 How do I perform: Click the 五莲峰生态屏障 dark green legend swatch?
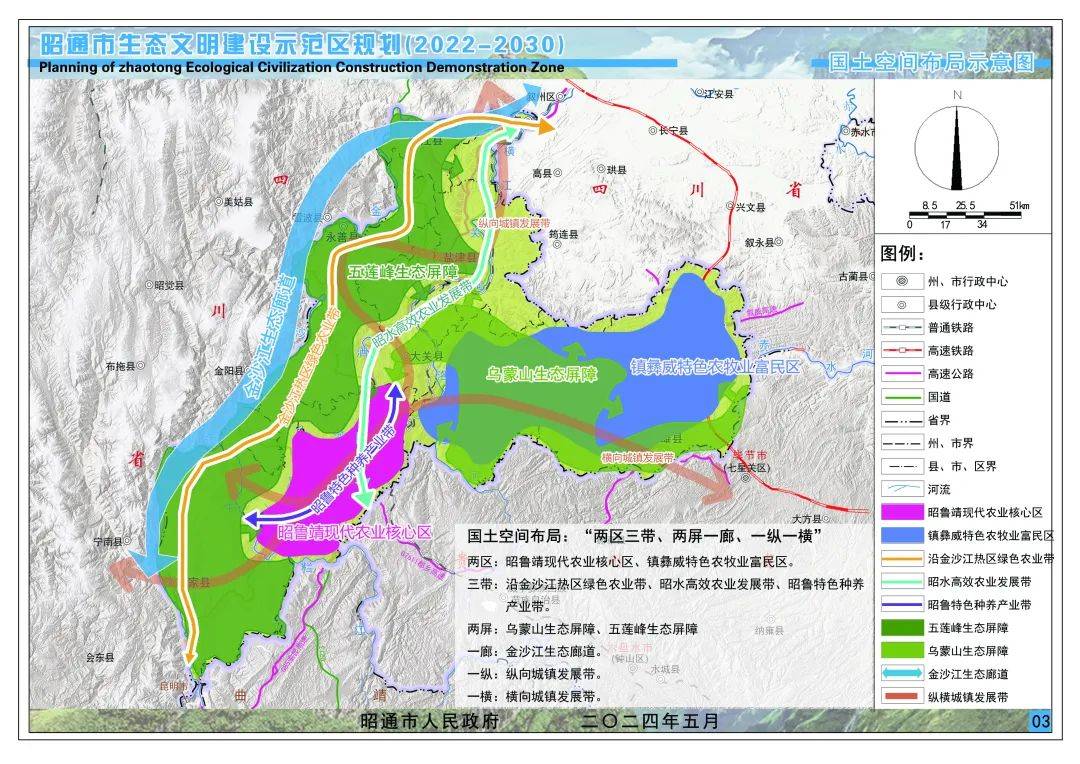(902, 628)
